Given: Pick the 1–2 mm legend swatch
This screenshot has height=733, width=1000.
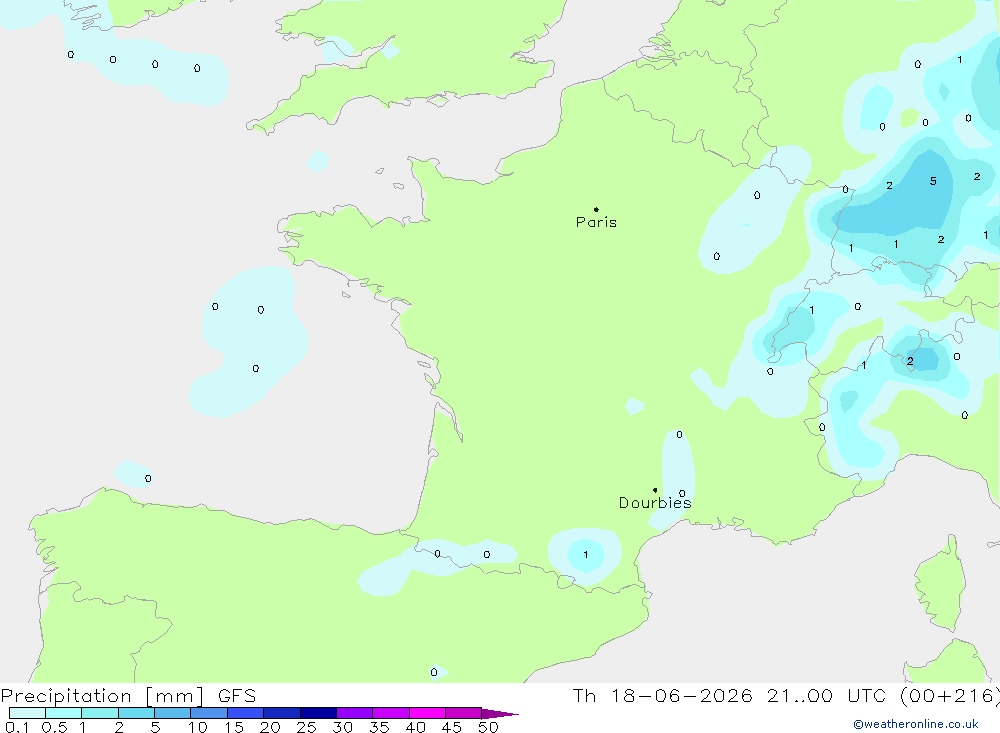Looking at the screenshot, I should (99, 713).
